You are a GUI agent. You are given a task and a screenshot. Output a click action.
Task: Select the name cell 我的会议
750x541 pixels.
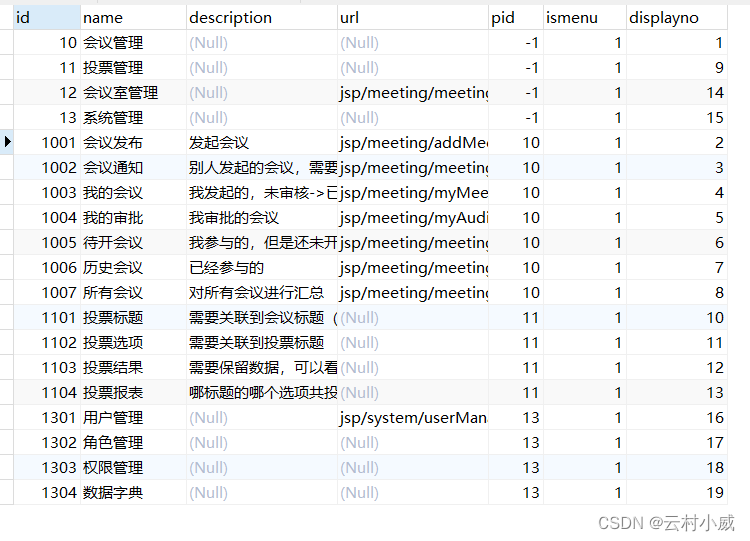click(133, 192)
